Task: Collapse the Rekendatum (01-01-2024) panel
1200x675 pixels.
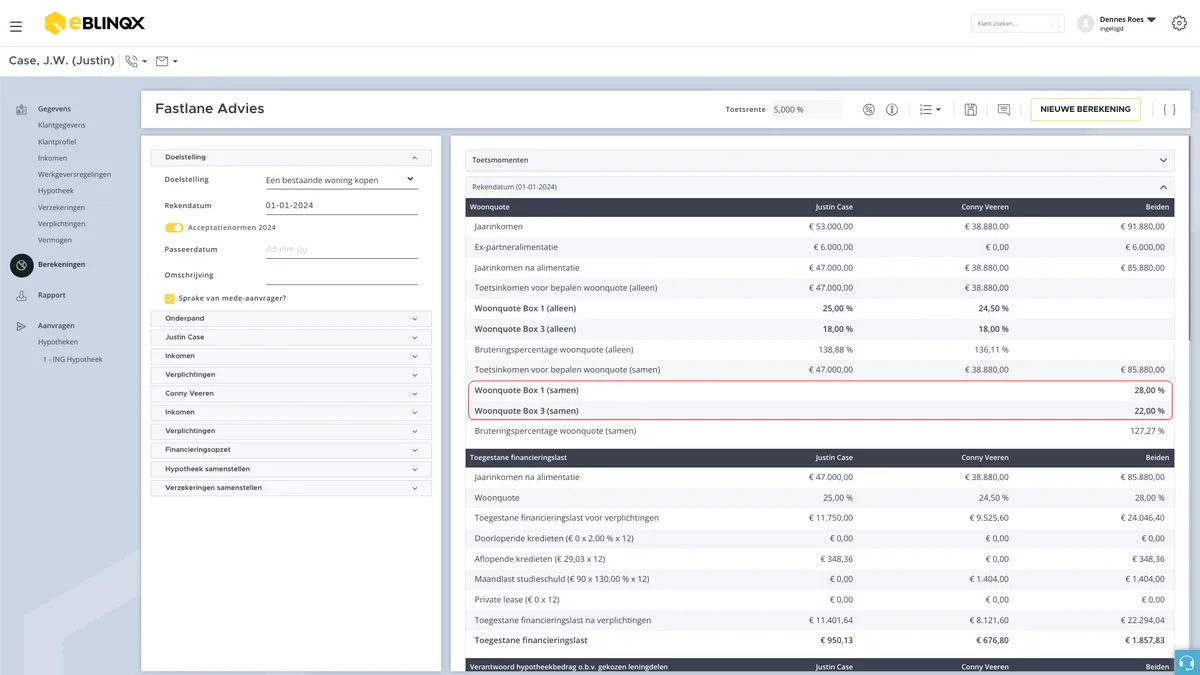Action: tap(820, 187)
